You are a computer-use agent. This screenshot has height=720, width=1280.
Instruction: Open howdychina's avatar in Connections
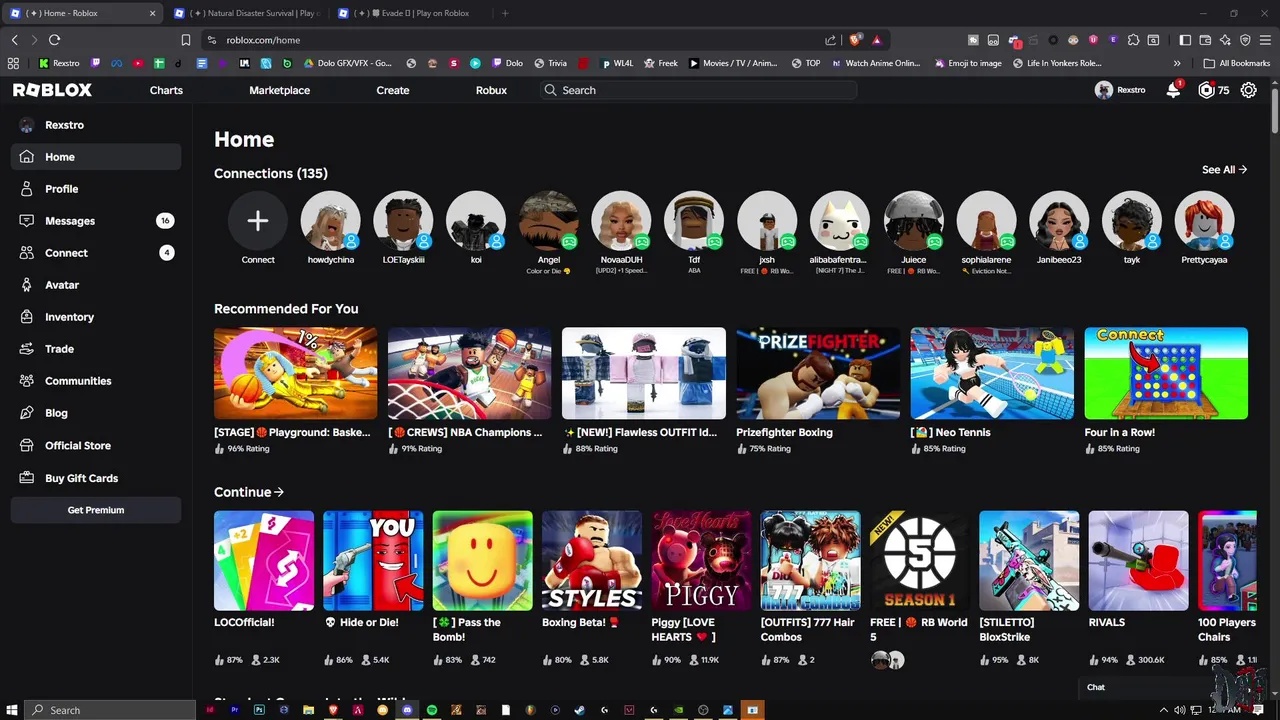330,221
